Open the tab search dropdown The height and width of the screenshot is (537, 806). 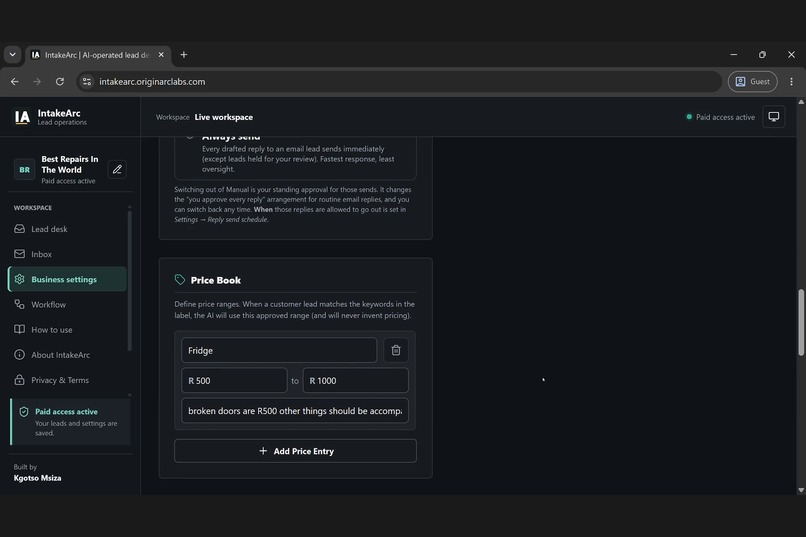pos(12,54)
